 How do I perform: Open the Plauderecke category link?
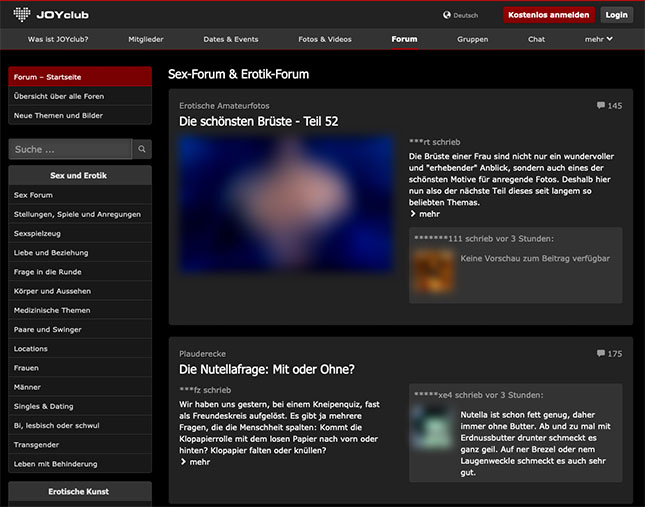202,354
